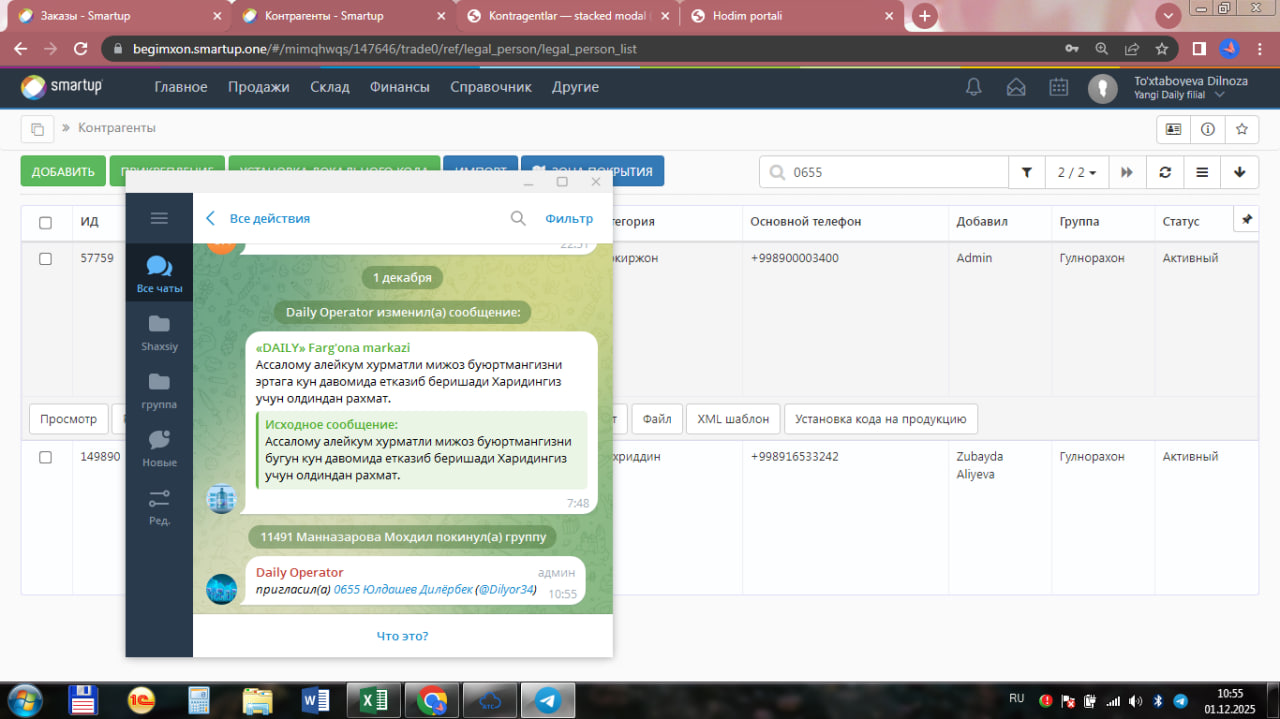Open Новые folder in Telegram
This screenshot has height=719, width=1280.
[159, 448]
